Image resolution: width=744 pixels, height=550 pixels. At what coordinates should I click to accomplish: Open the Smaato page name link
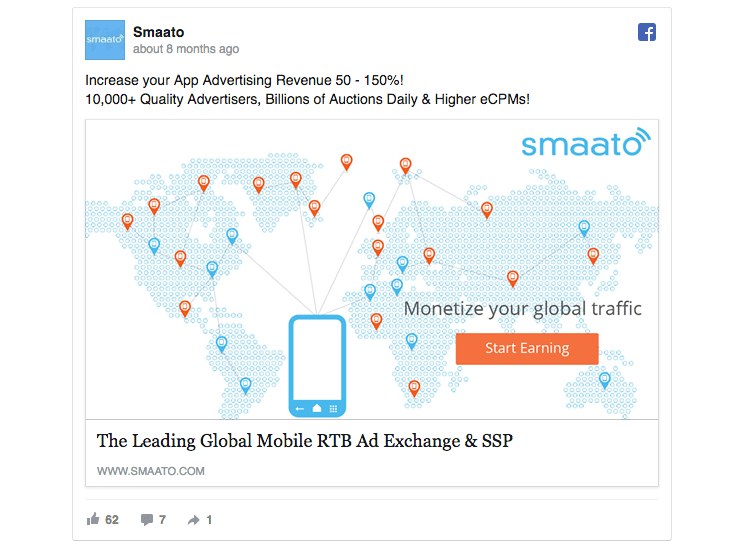pyautogui.click(x=158, y=32)
